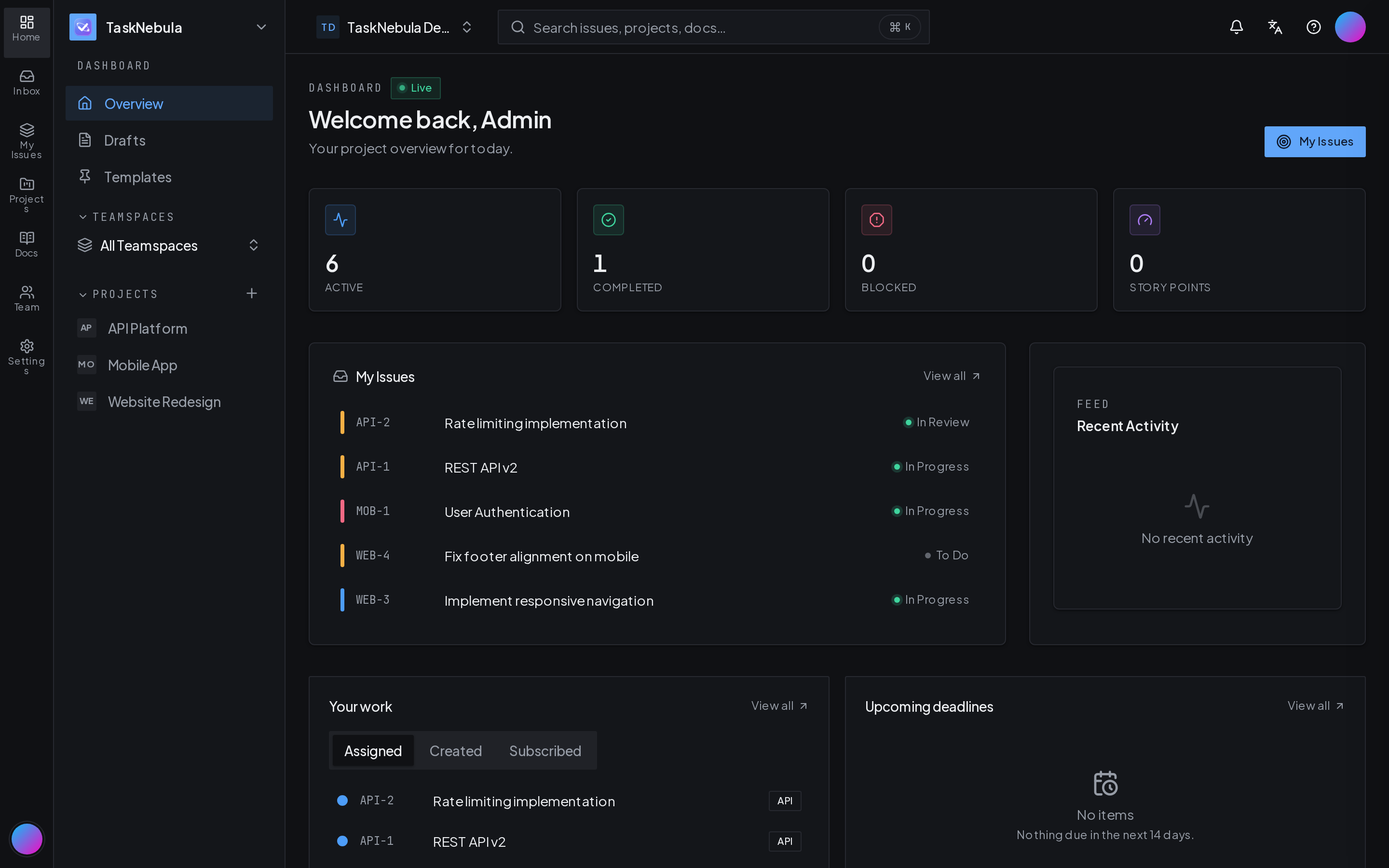
Task: Open Projects from the left rail
Action: (x=27, y=193)
